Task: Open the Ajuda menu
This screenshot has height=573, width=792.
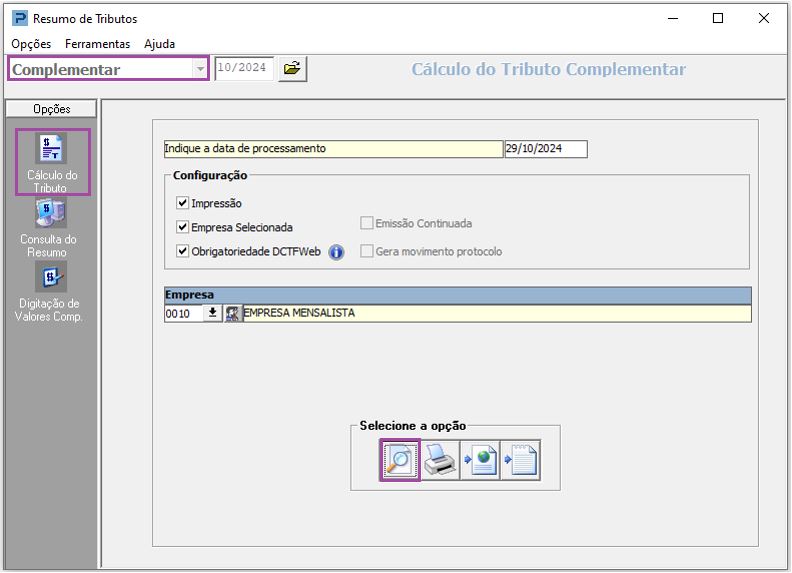Action: coord(160,44)
